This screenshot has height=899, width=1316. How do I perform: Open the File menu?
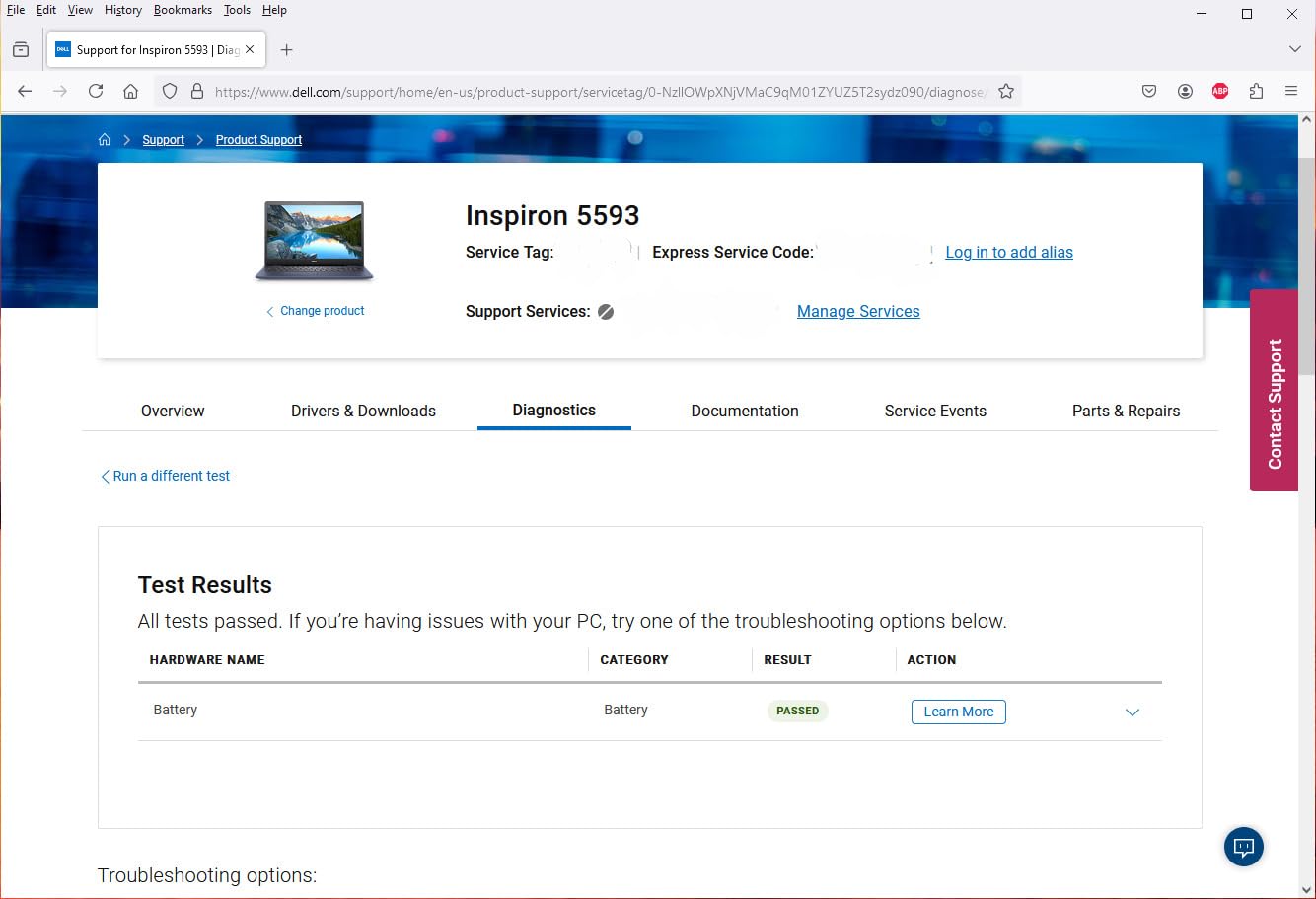pos(16,10)
